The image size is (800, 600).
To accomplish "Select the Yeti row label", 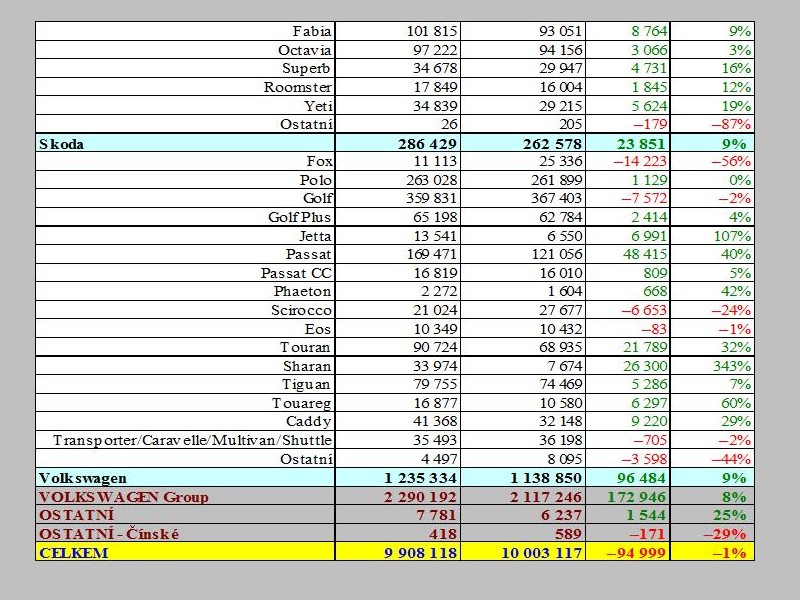I will [318, 106].
